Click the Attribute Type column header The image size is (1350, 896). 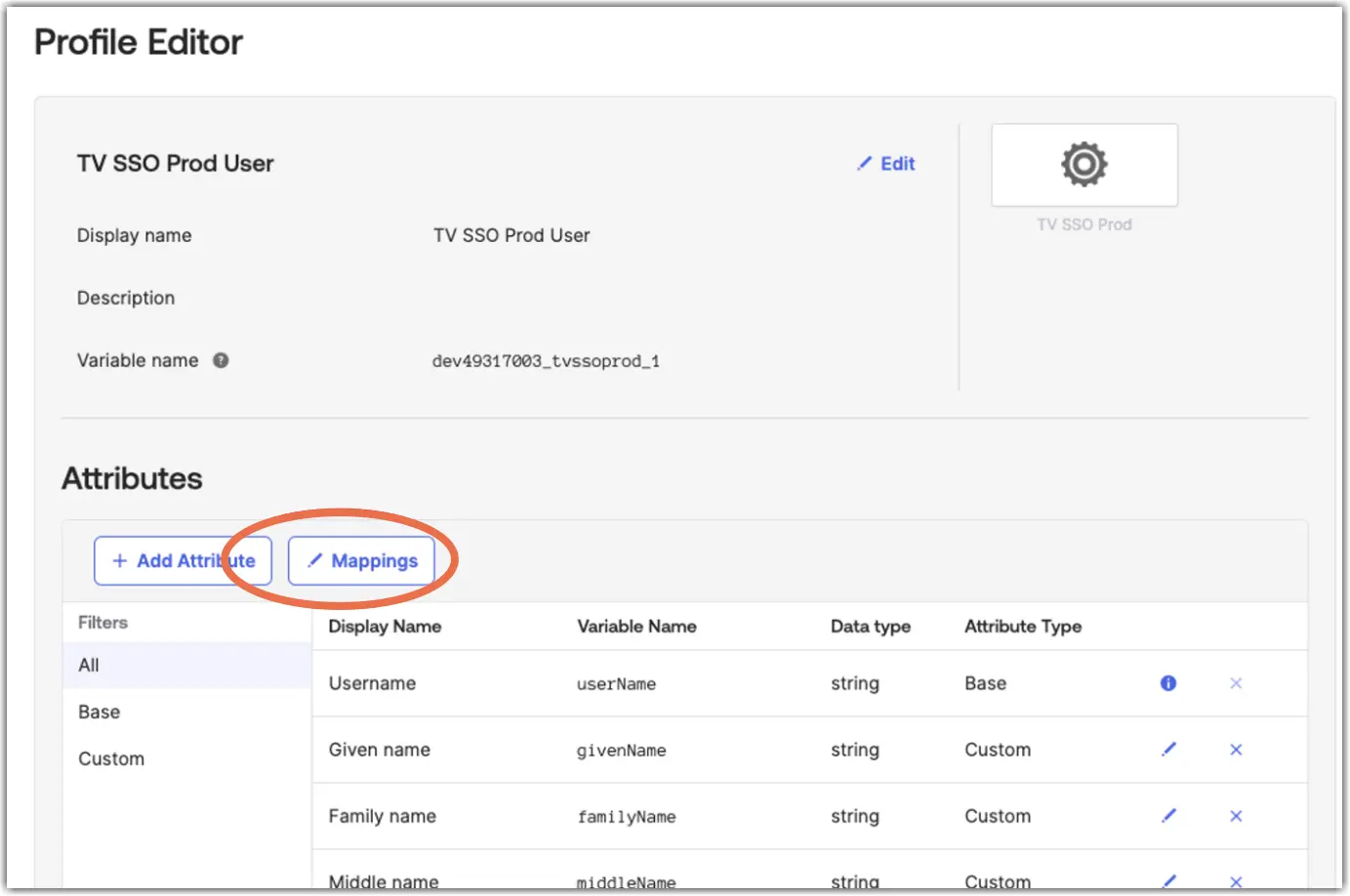(x=1023, y=627)
